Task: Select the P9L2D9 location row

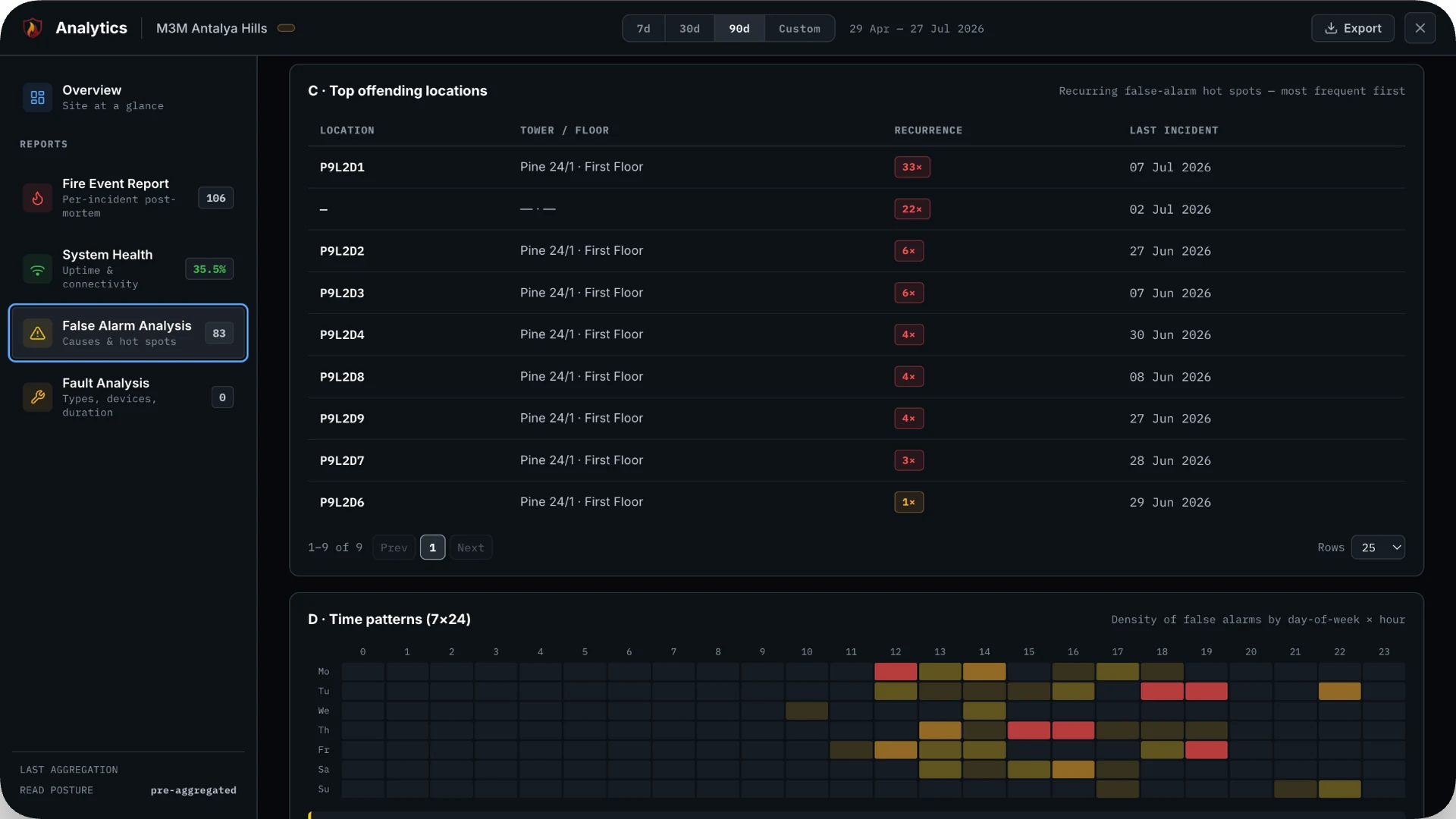Action: pos(856,419)
